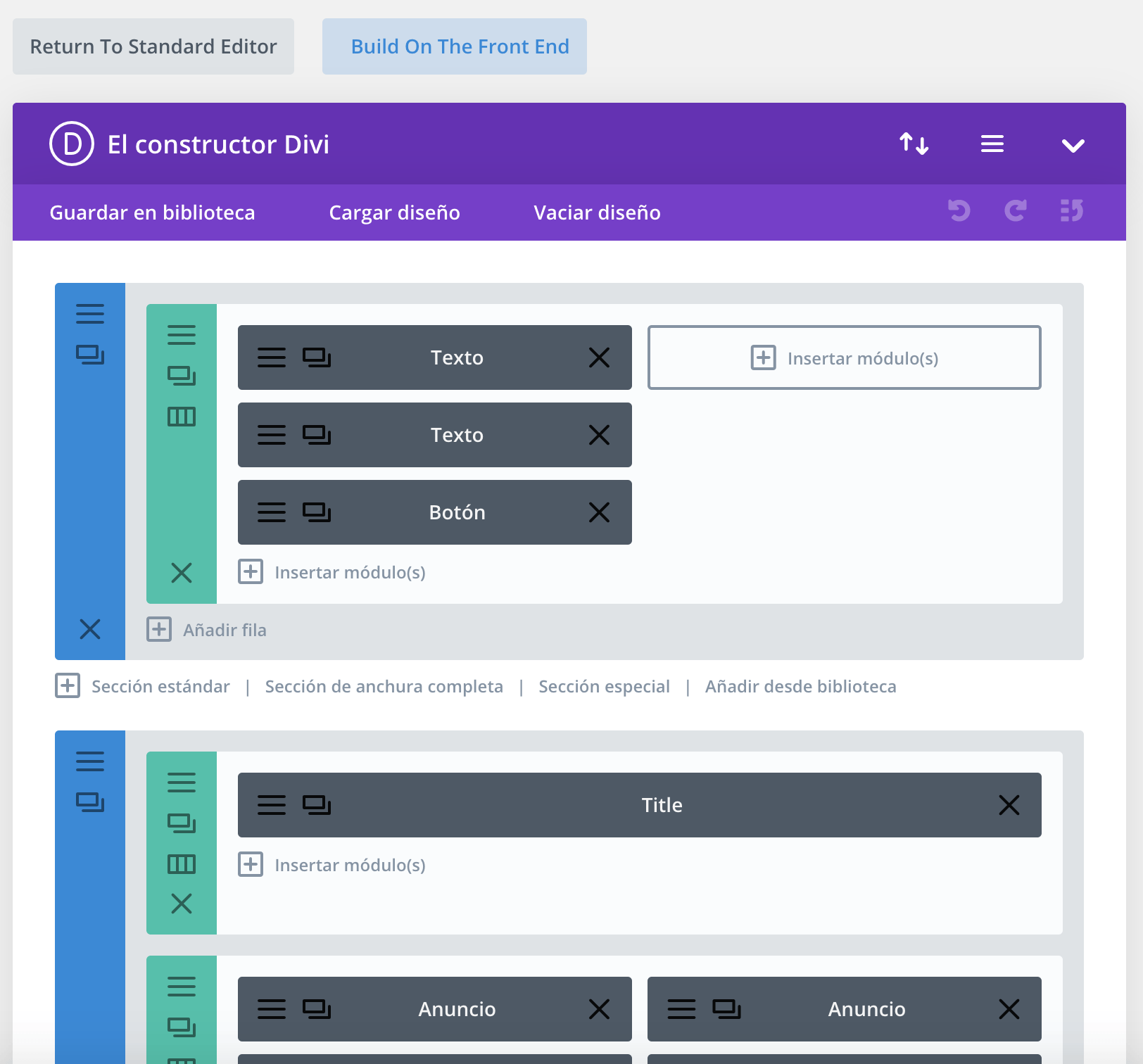Select Cargar diseño option
Viewport: 1143px width, 1064px height.
click(394, 213)
